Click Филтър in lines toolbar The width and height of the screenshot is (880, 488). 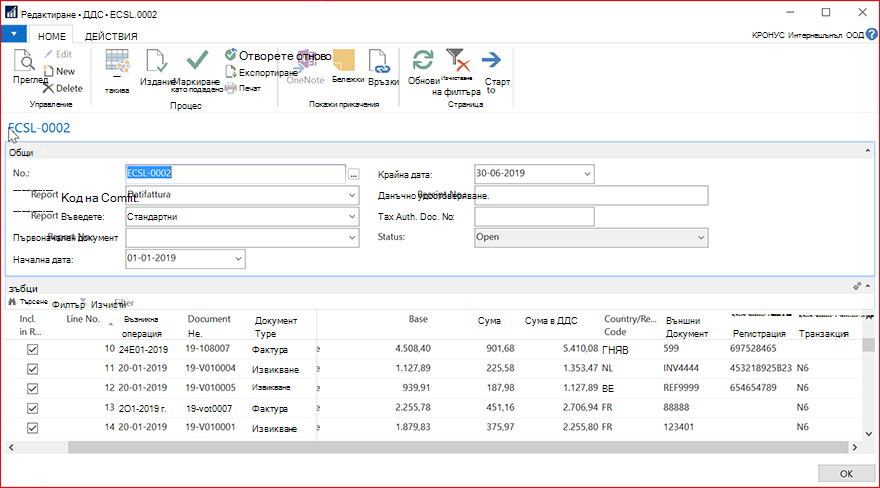click(68, 305)
